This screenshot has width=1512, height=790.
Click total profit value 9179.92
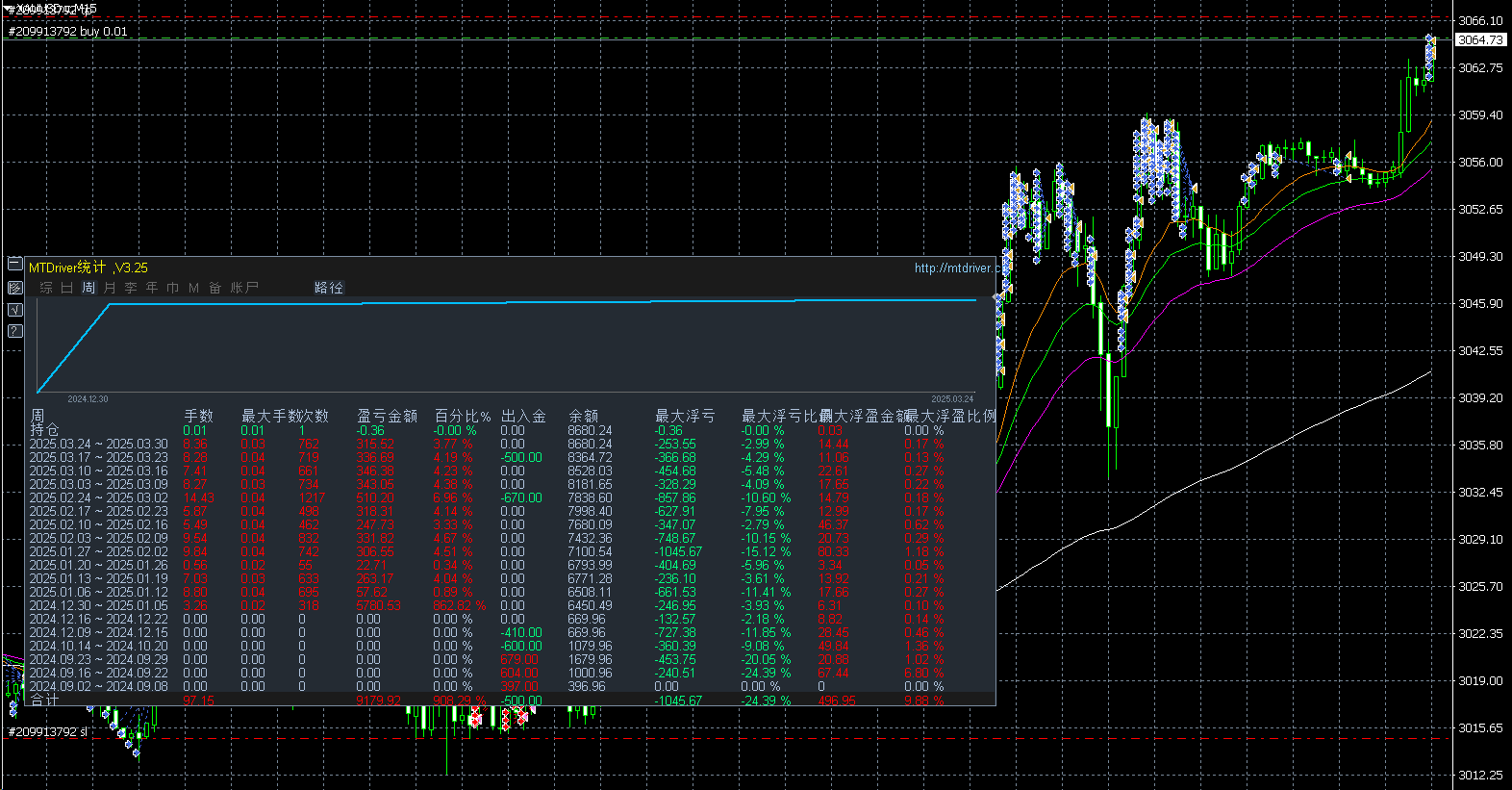(378, 701)
